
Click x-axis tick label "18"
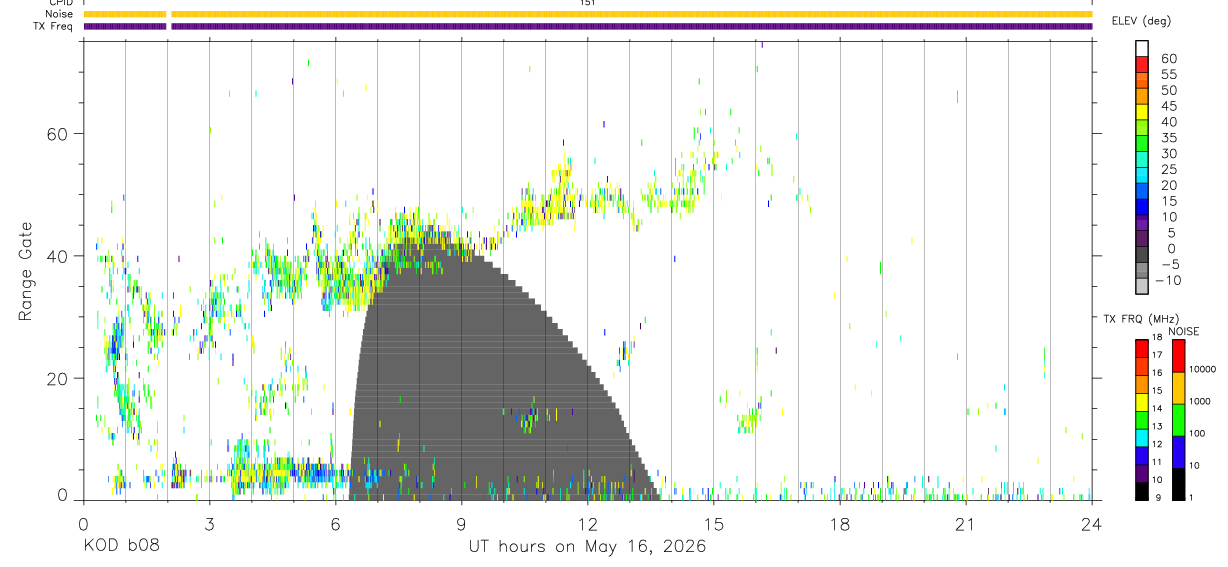(840, 524)
